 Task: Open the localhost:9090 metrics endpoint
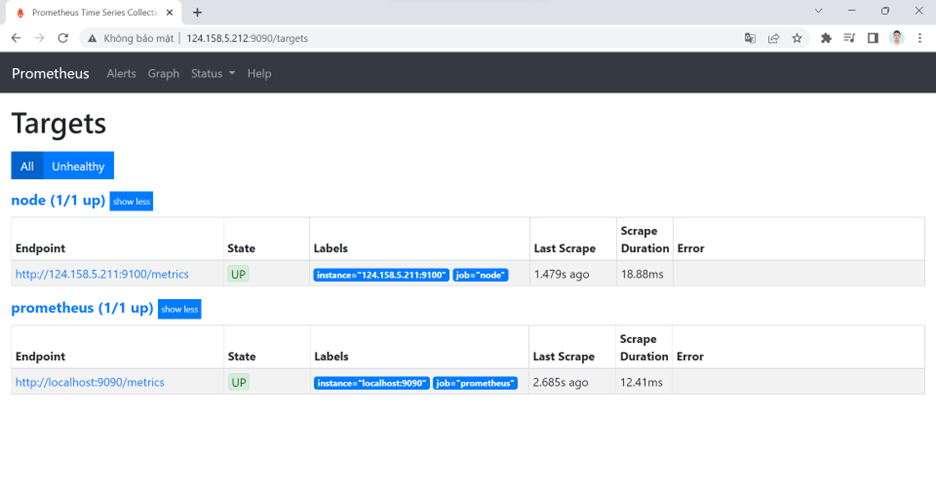[x=90, y=382]
